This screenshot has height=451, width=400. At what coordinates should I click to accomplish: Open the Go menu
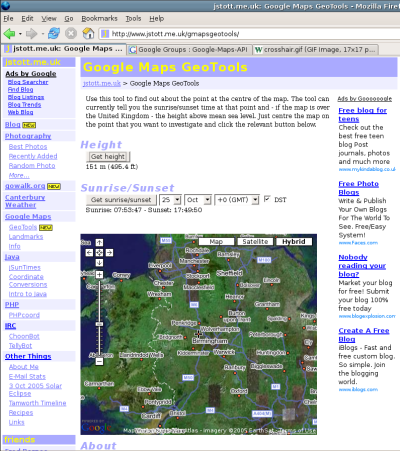[69, 18]
